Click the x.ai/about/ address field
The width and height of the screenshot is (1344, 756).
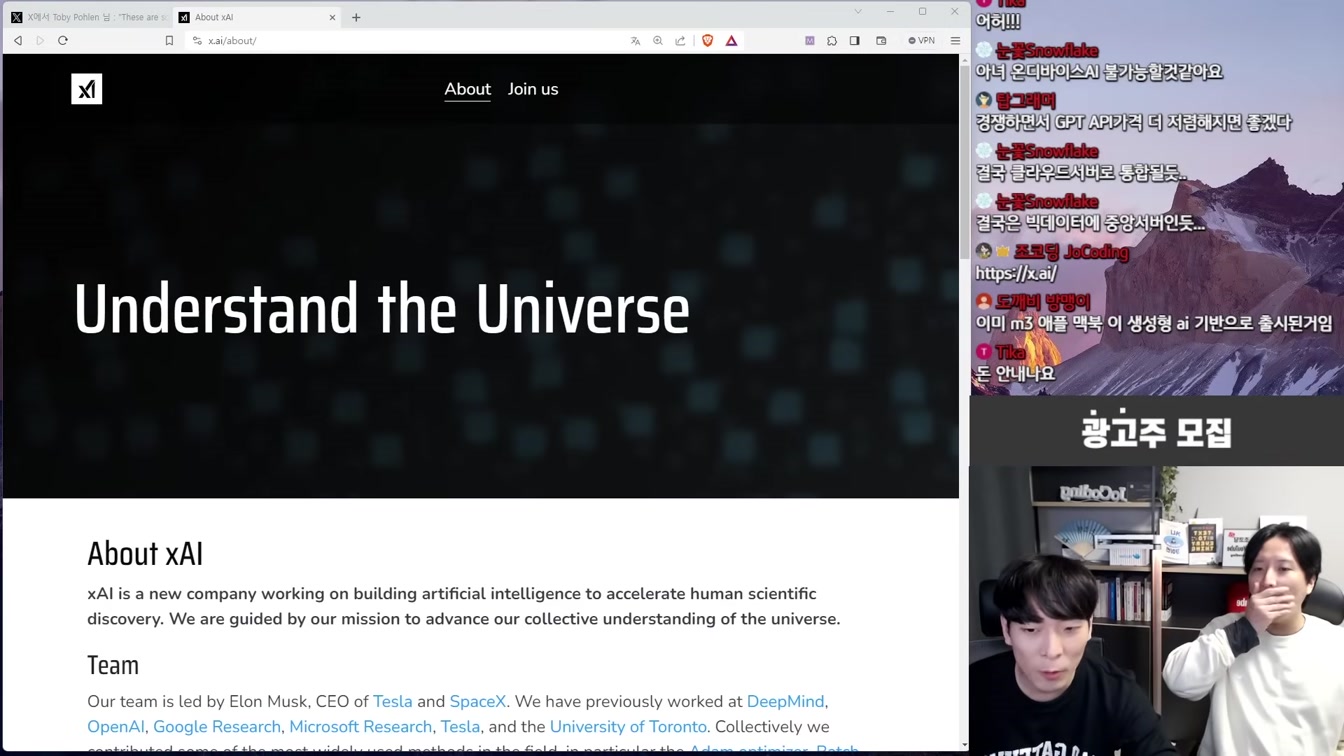[410, 41]
